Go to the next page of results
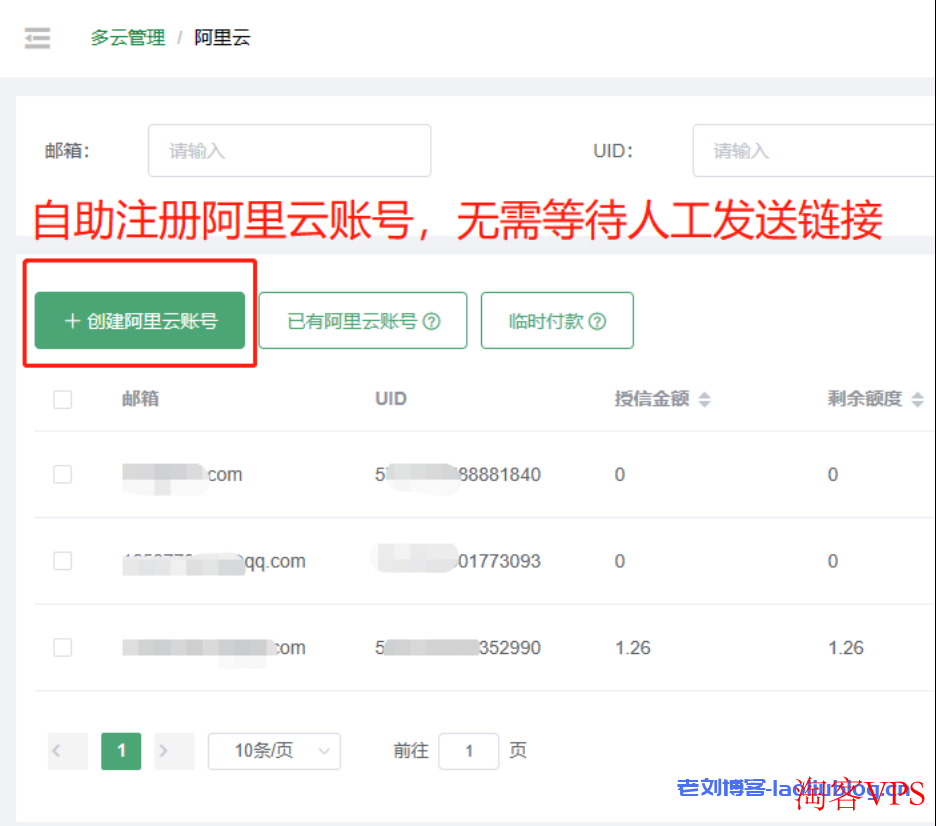Image resolution: width=936 pixels, height=826 pixels. click(174, 751)
